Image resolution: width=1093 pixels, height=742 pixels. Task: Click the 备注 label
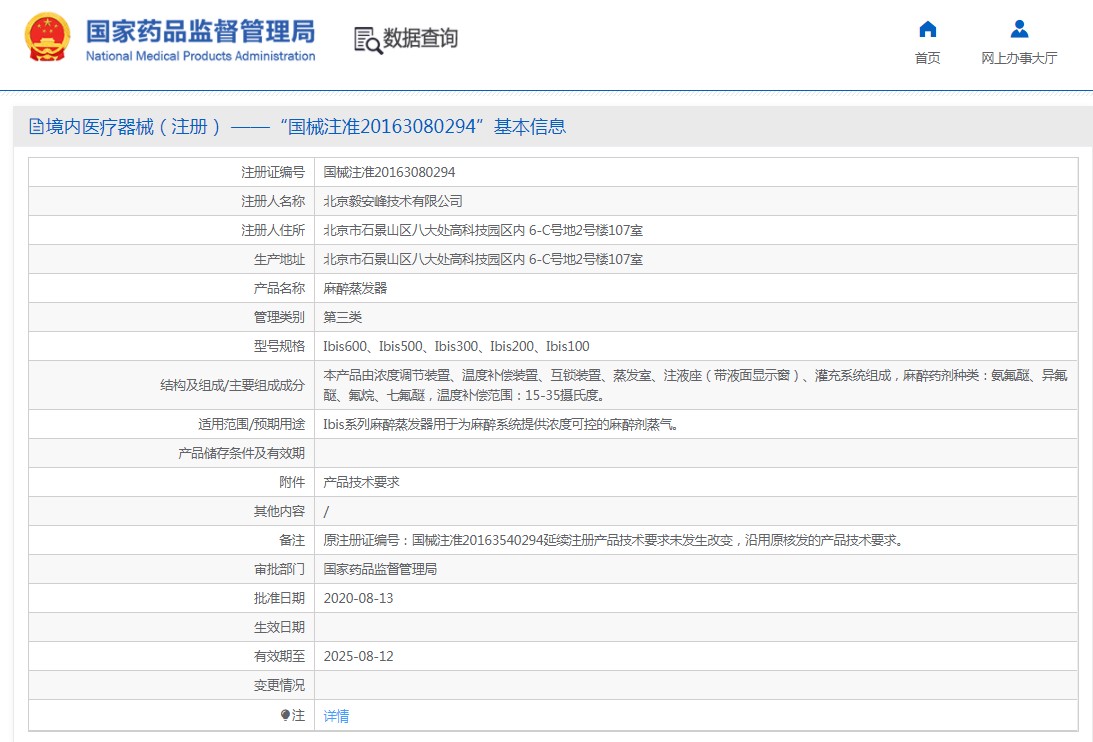[x=292, y=540]
